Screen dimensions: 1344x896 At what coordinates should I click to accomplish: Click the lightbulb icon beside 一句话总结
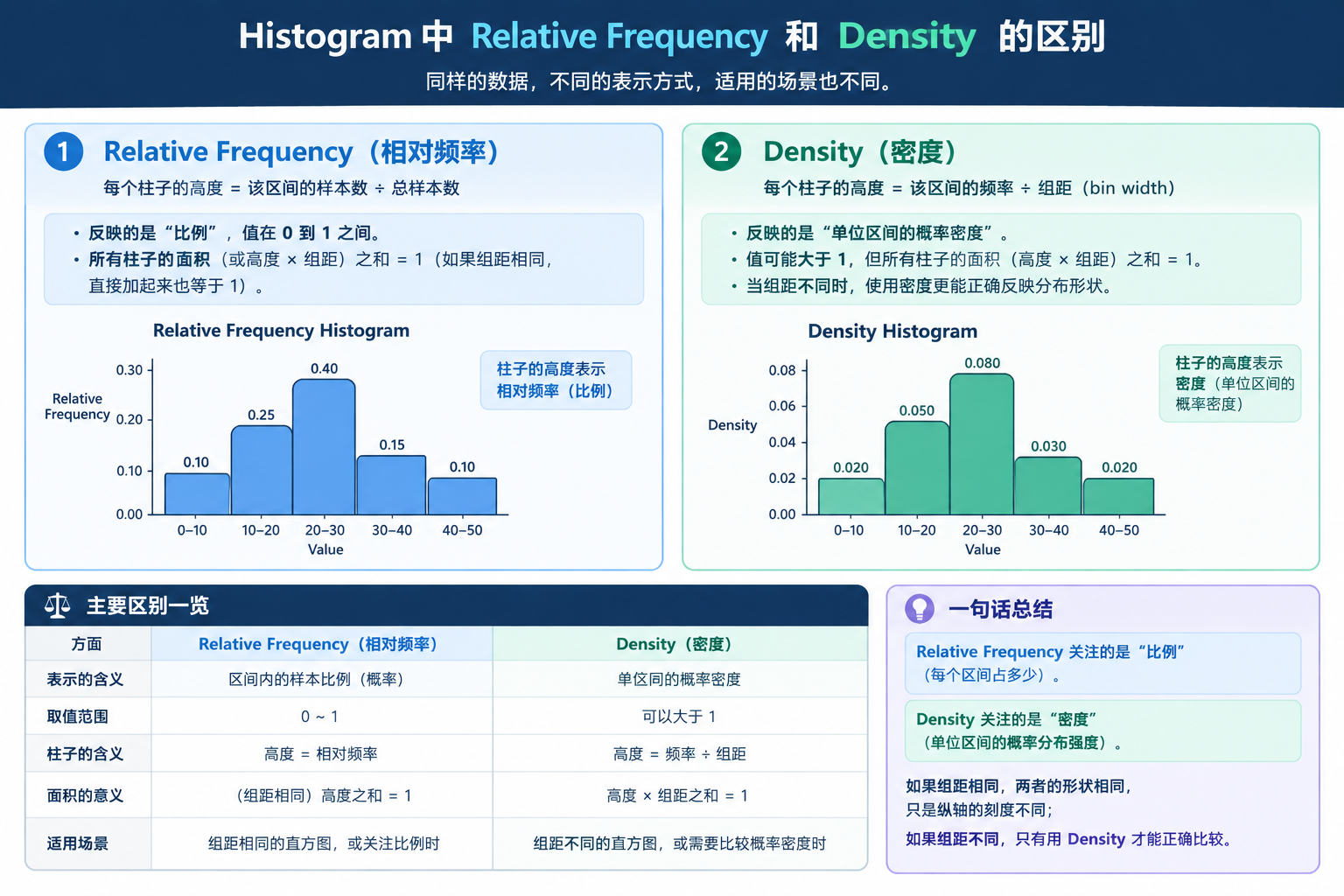(x=920, y=608)
